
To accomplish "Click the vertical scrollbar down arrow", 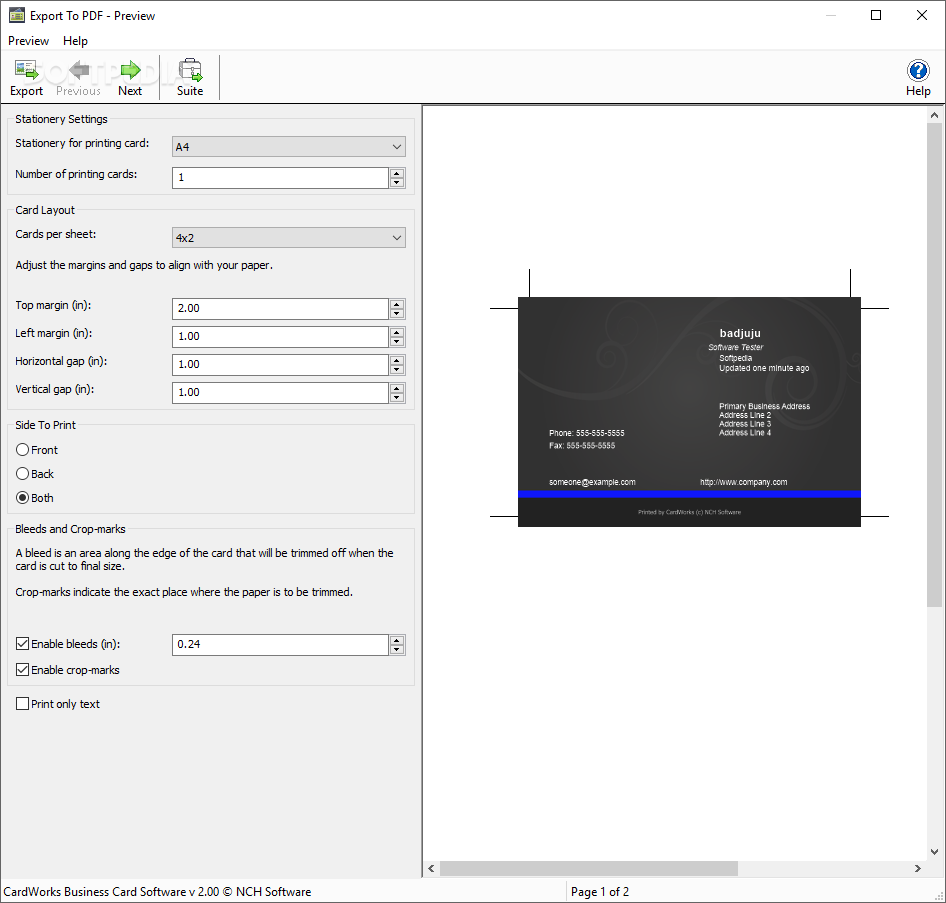I will pos(934,852).
